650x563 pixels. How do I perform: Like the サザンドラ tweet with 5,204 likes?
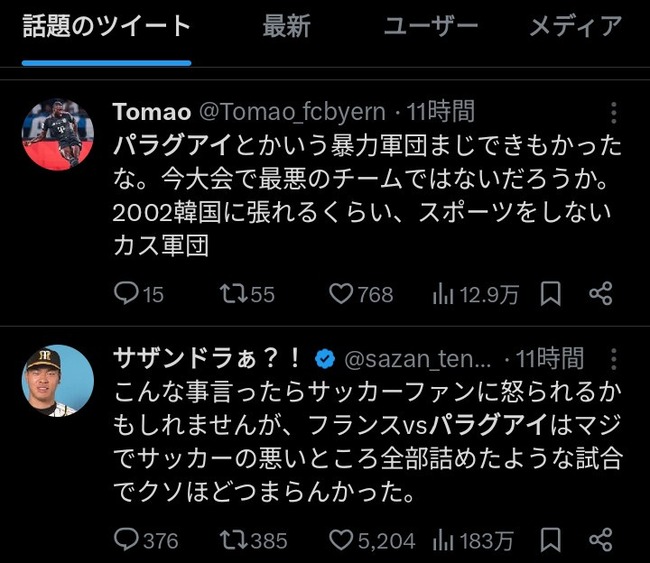(x=372, y=540)
